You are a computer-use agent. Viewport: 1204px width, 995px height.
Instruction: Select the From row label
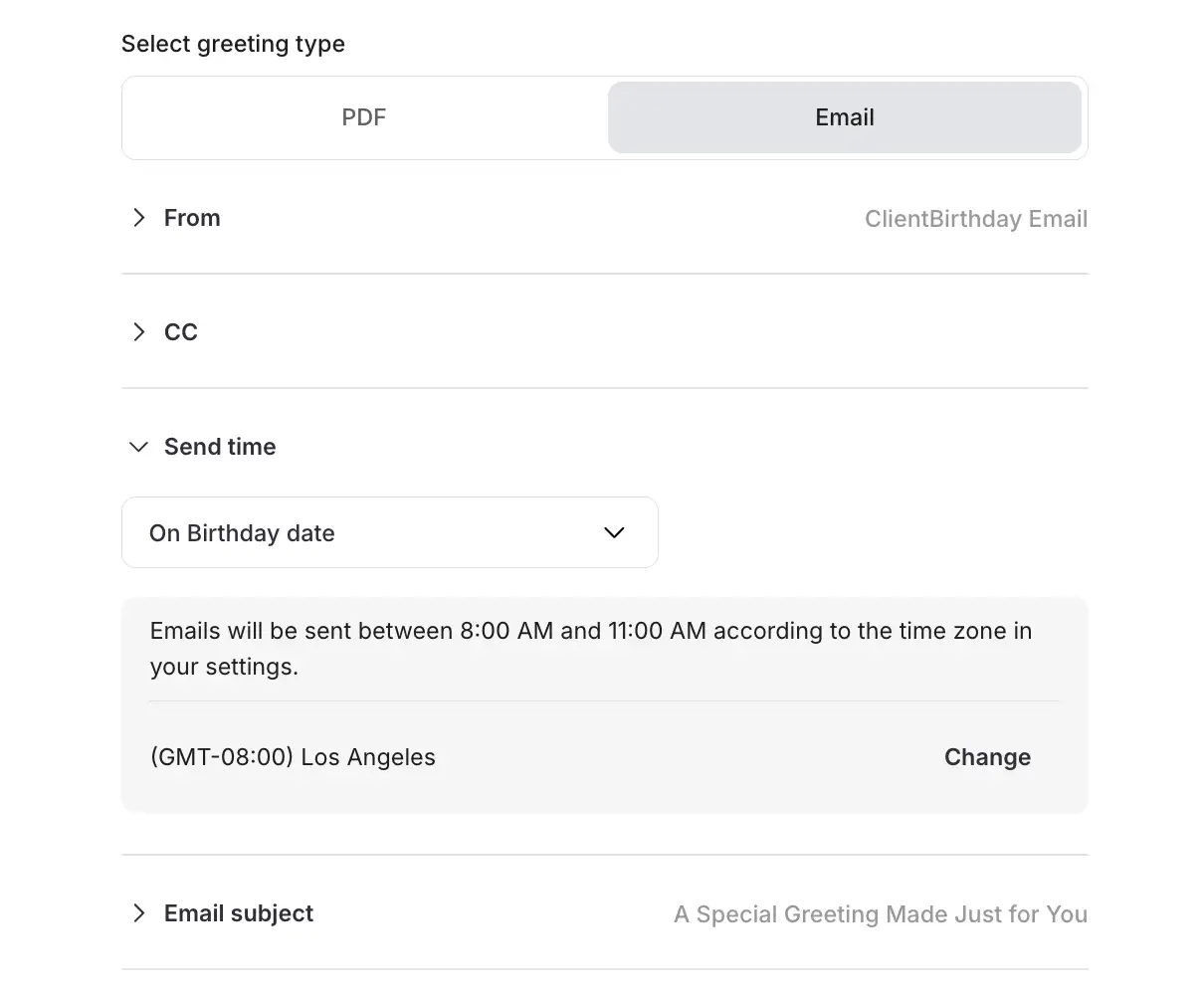click(x=192, y=218)
